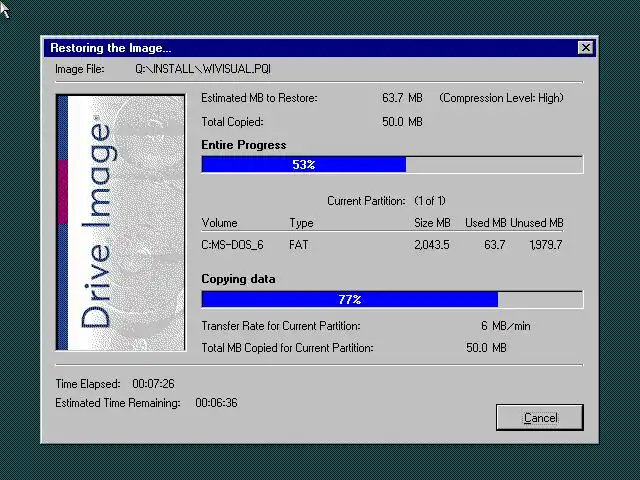Click the 'Copying data' heading
This screenshot has width=640, height=480.
coord(238,279)
